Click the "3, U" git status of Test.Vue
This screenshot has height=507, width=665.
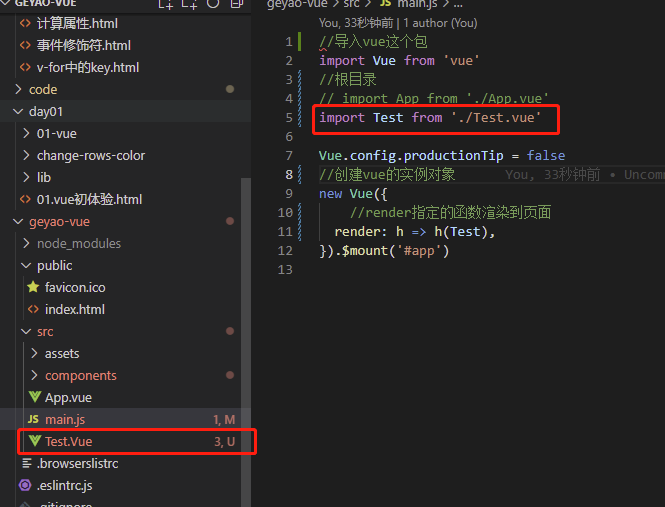[x=224, y=442]
